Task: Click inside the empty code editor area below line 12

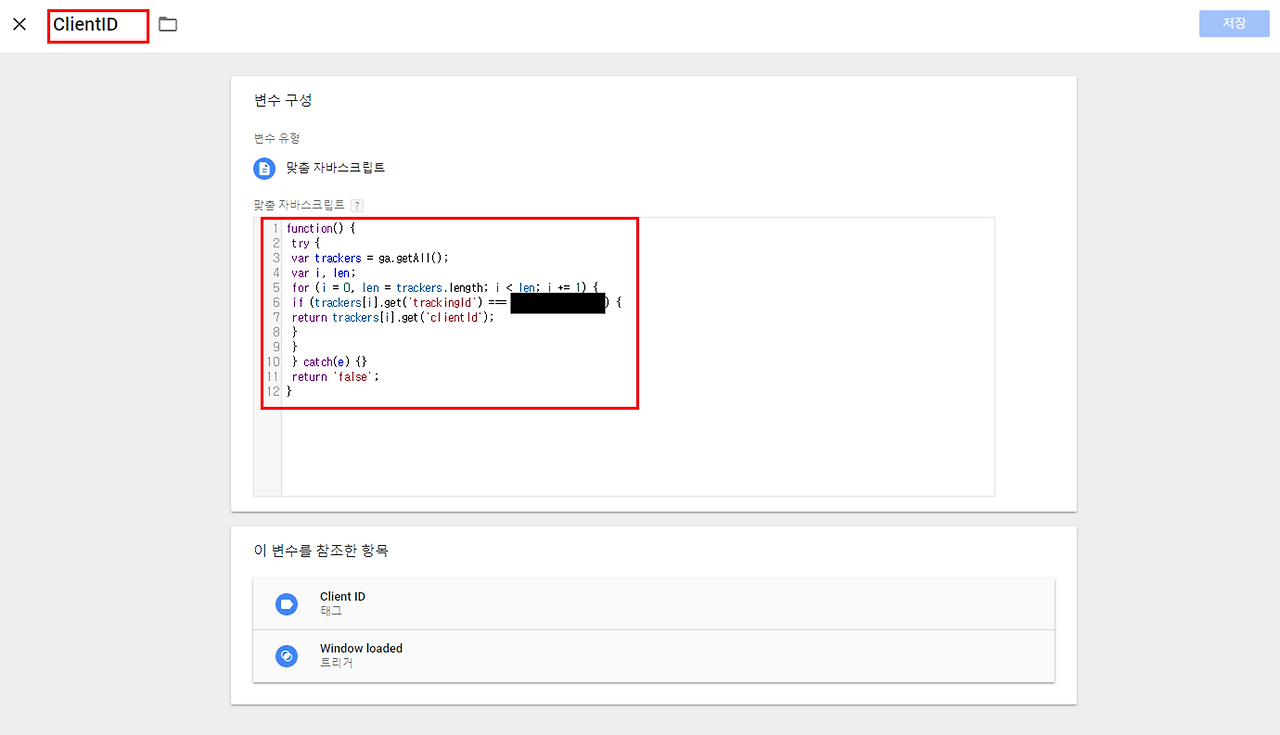Action: (x=637, y=450)
